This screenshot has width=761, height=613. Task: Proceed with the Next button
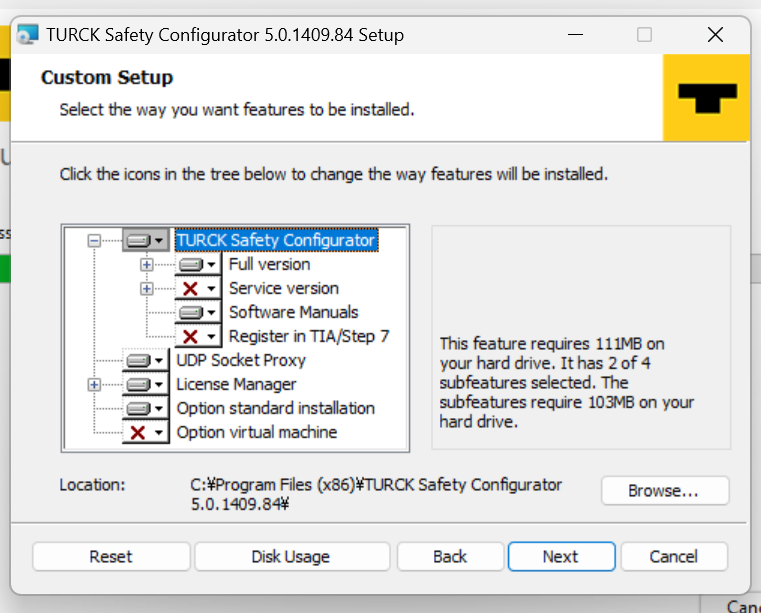561,557
